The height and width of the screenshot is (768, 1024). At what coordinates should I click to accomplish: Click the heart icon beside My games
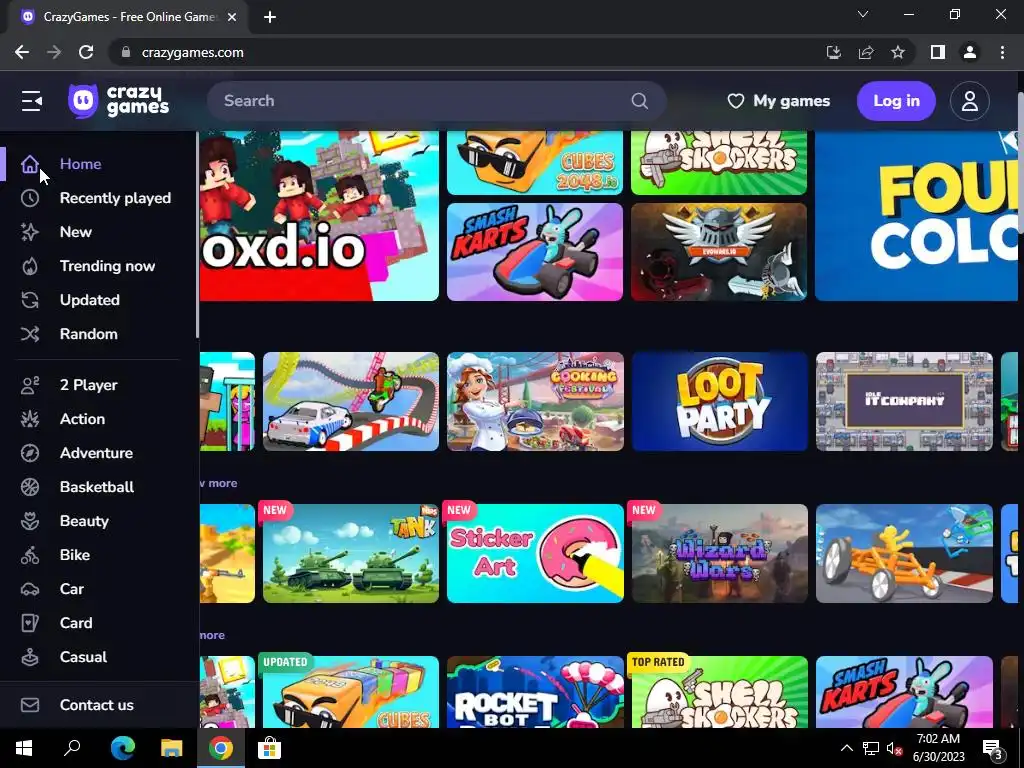point(735,101)
